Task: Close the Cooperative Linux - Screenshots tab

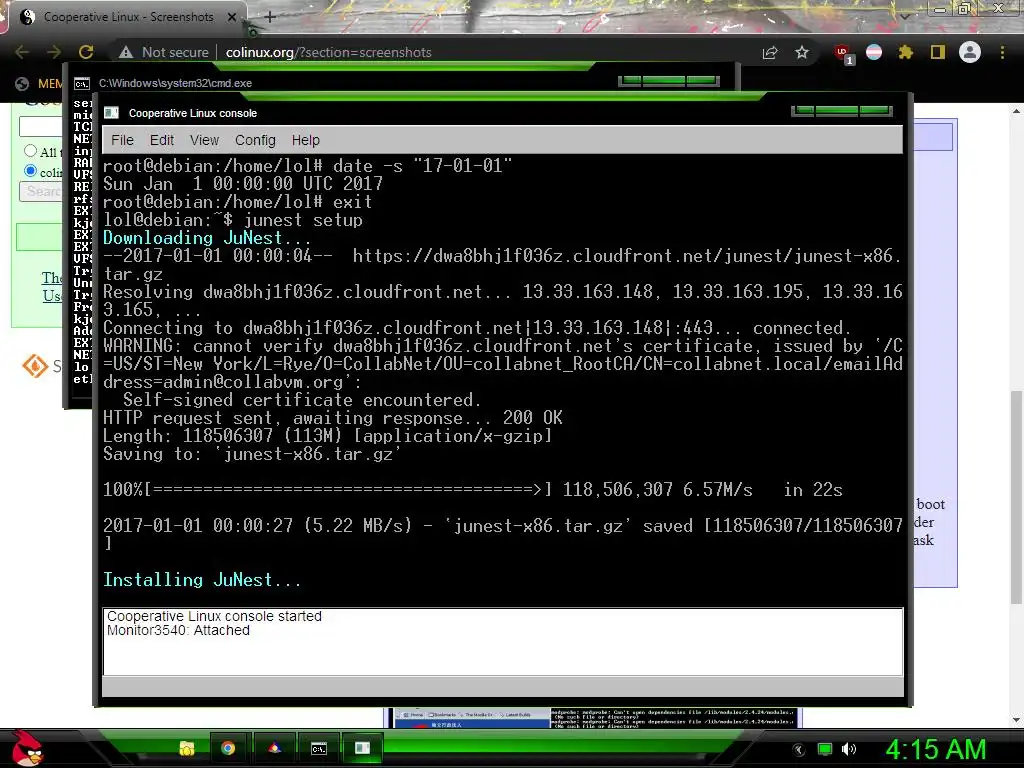Action: pyautogui.click(x=232, y=17)
